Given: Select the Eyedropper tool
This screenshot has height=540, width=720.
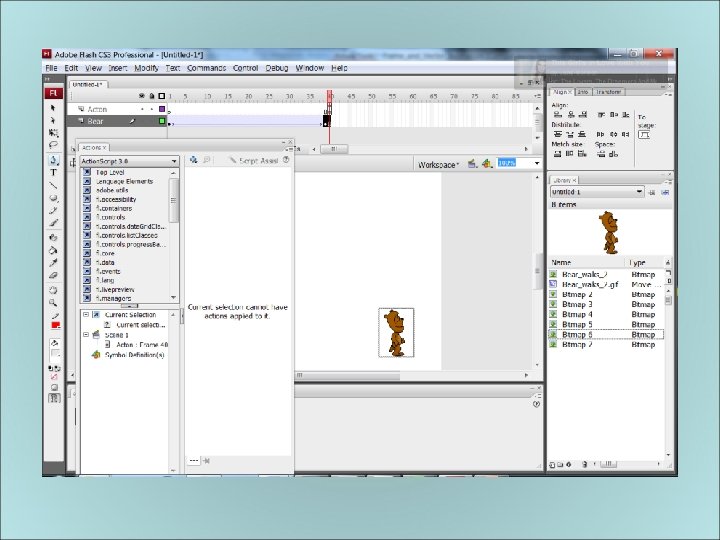Looking at the screenshot, I should [x=53, y=263].
